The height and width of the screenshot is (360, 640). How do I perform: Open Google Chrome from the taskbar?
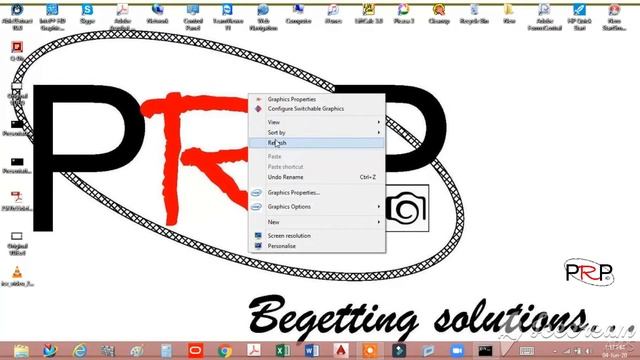pos(224,351)
